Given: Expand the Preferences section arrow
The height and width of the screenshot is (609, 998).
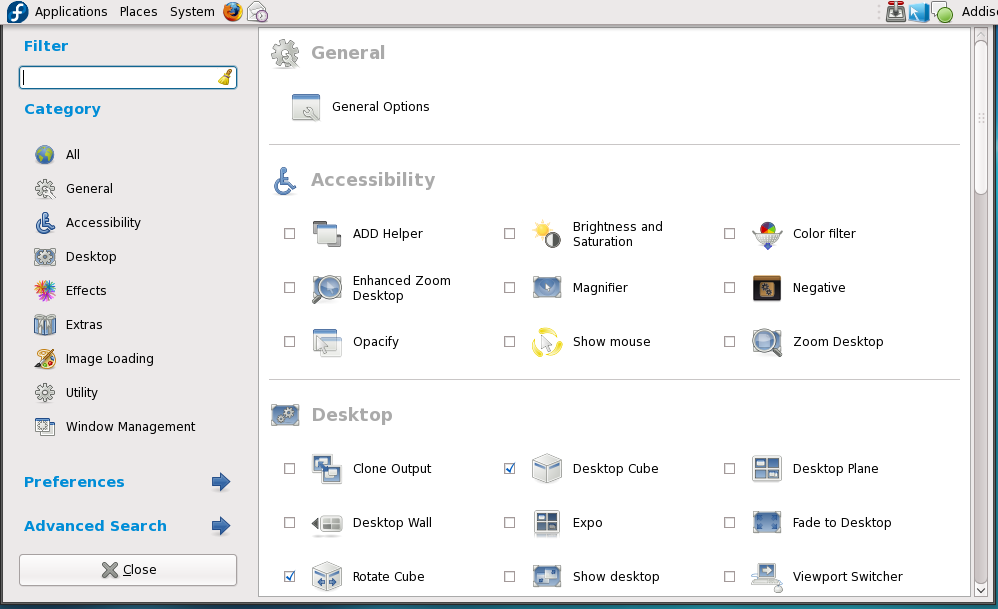Looking at the screenshot, I should tap(221, 482).
